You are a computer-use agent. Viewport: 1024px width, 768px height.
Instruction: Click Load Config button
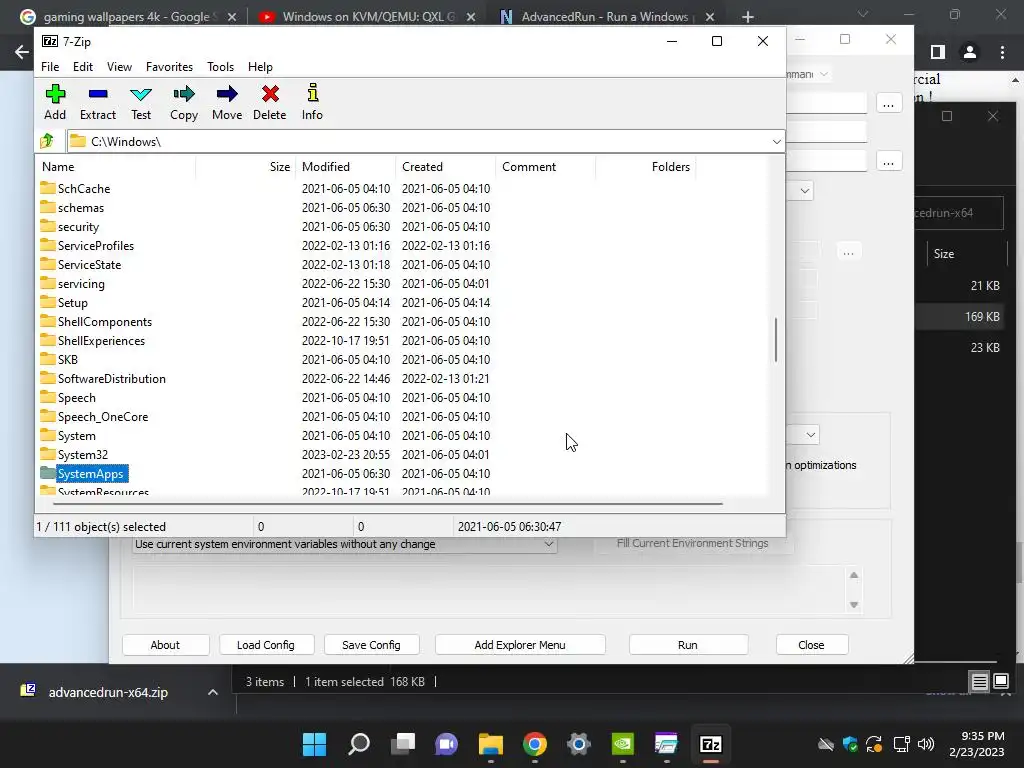click(266, 645)
